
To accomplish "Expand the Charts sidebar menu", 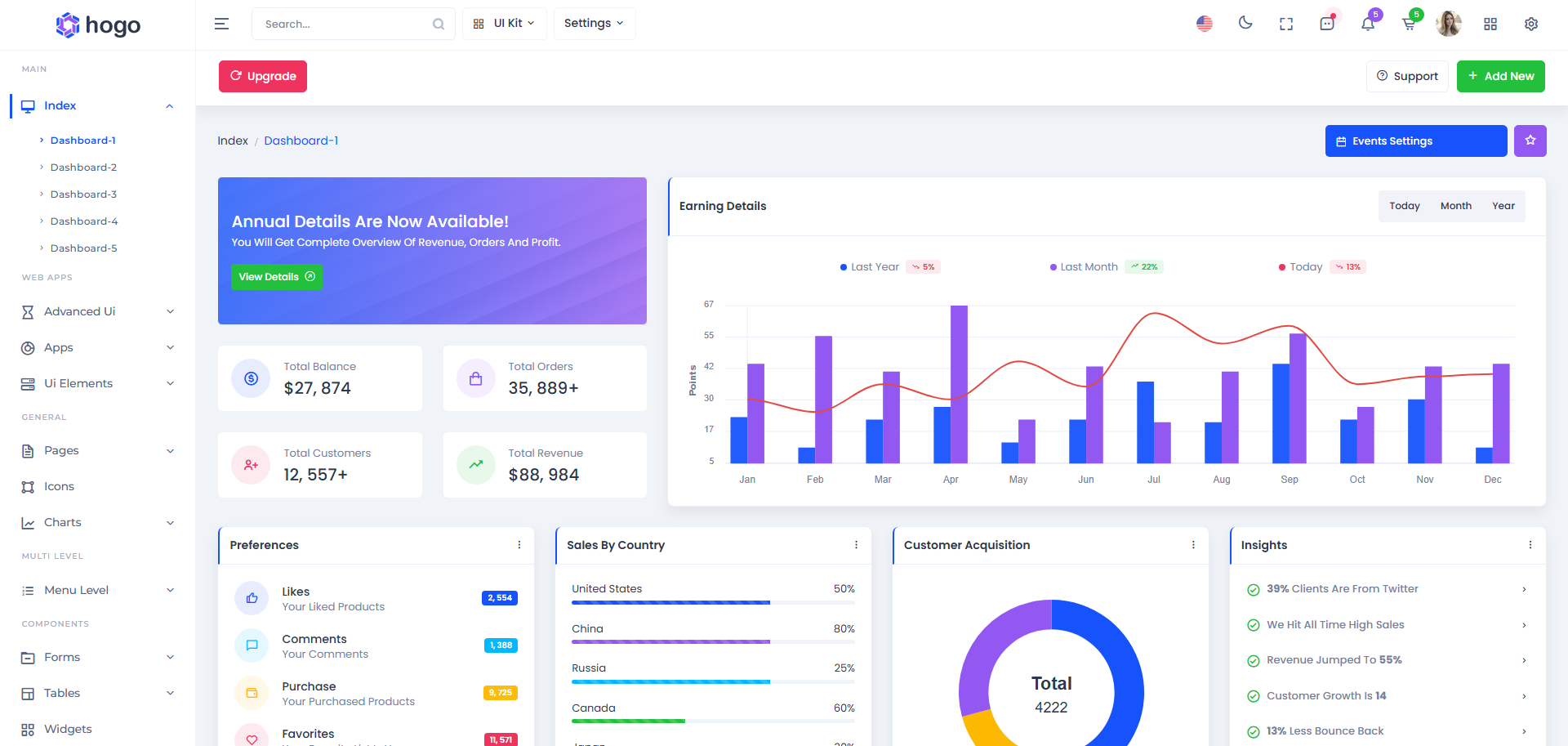I will (x=98, y=522).
